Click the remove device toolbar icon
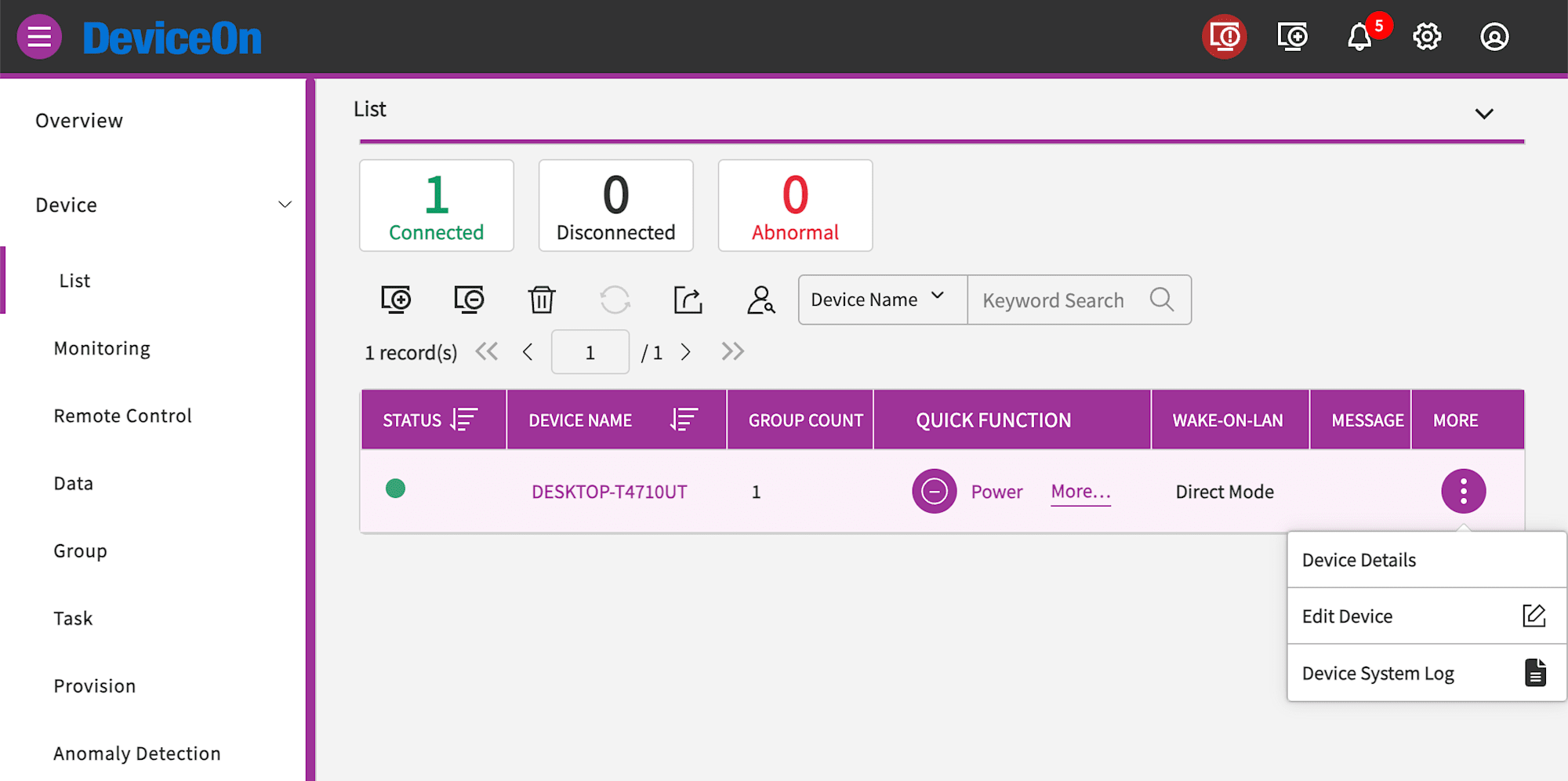The height and width of the screenshot is (781, 1568). tap(469, 300)
